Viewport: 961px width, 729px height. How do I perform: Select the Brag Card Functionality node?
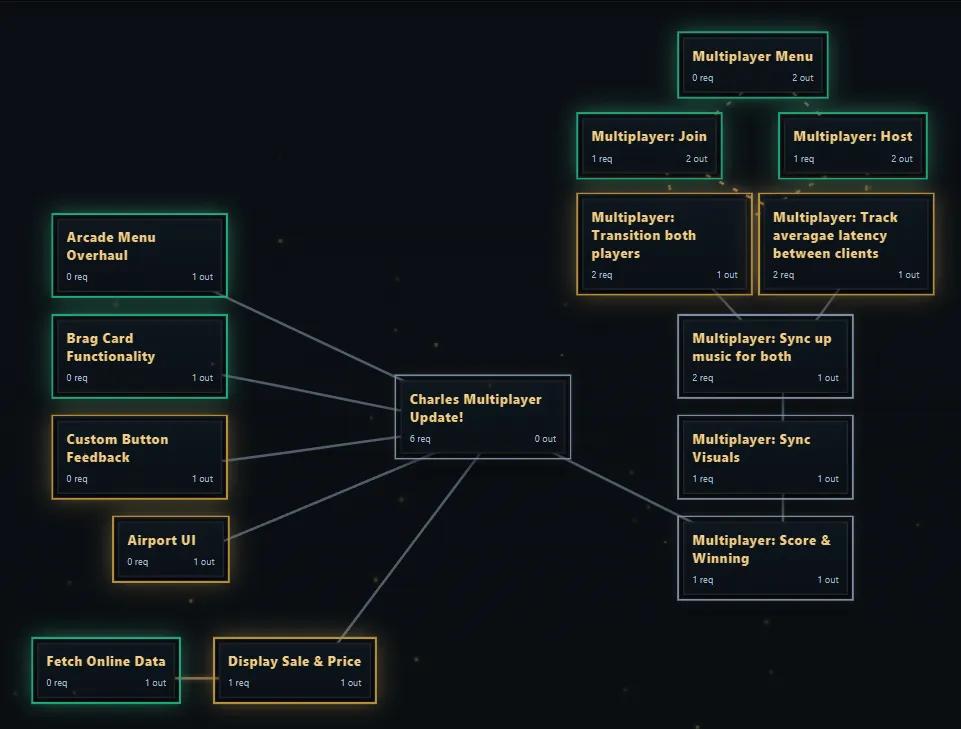tap(139, 356)
